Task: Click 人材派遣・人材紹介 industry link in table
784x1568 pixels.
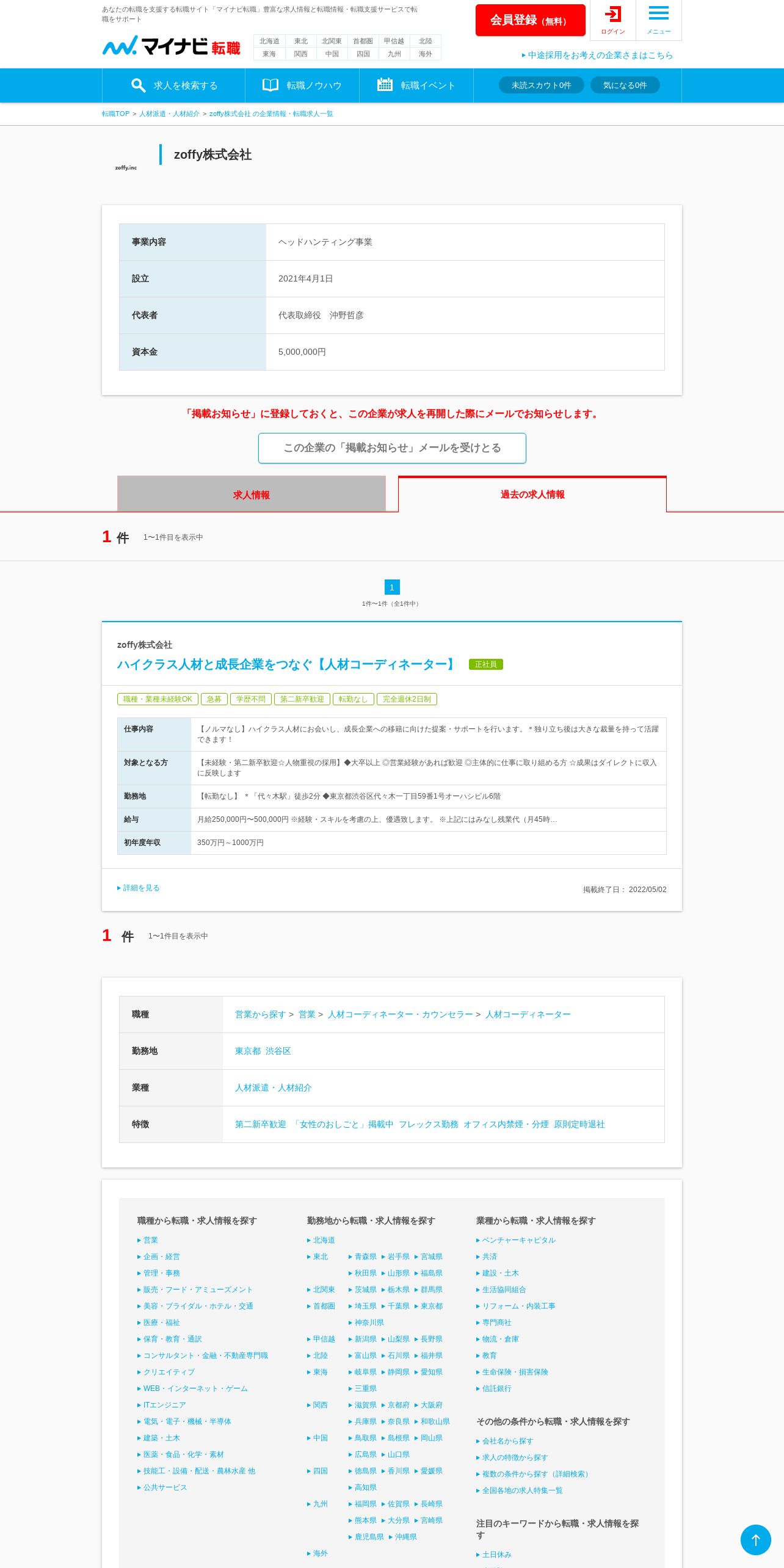Action: click(x=274, y=1087)
